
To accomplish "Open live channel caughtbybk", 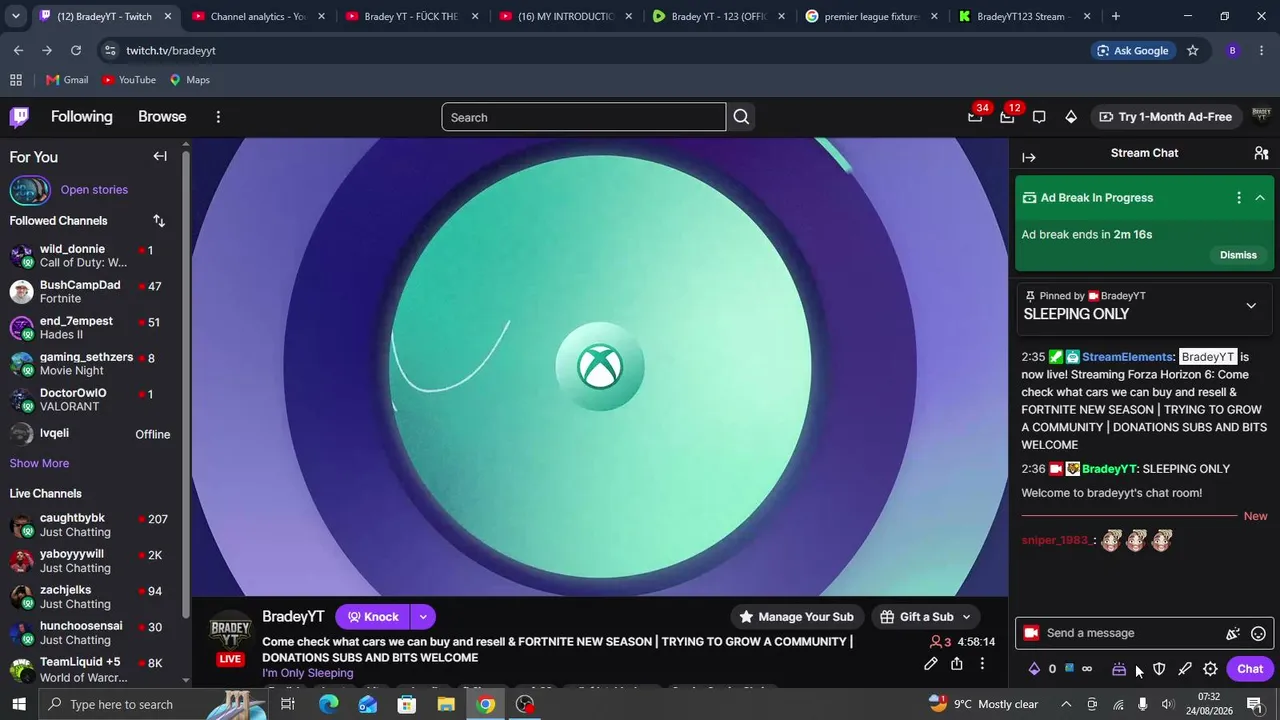I will pyautogui.click(x=90, y=525).
